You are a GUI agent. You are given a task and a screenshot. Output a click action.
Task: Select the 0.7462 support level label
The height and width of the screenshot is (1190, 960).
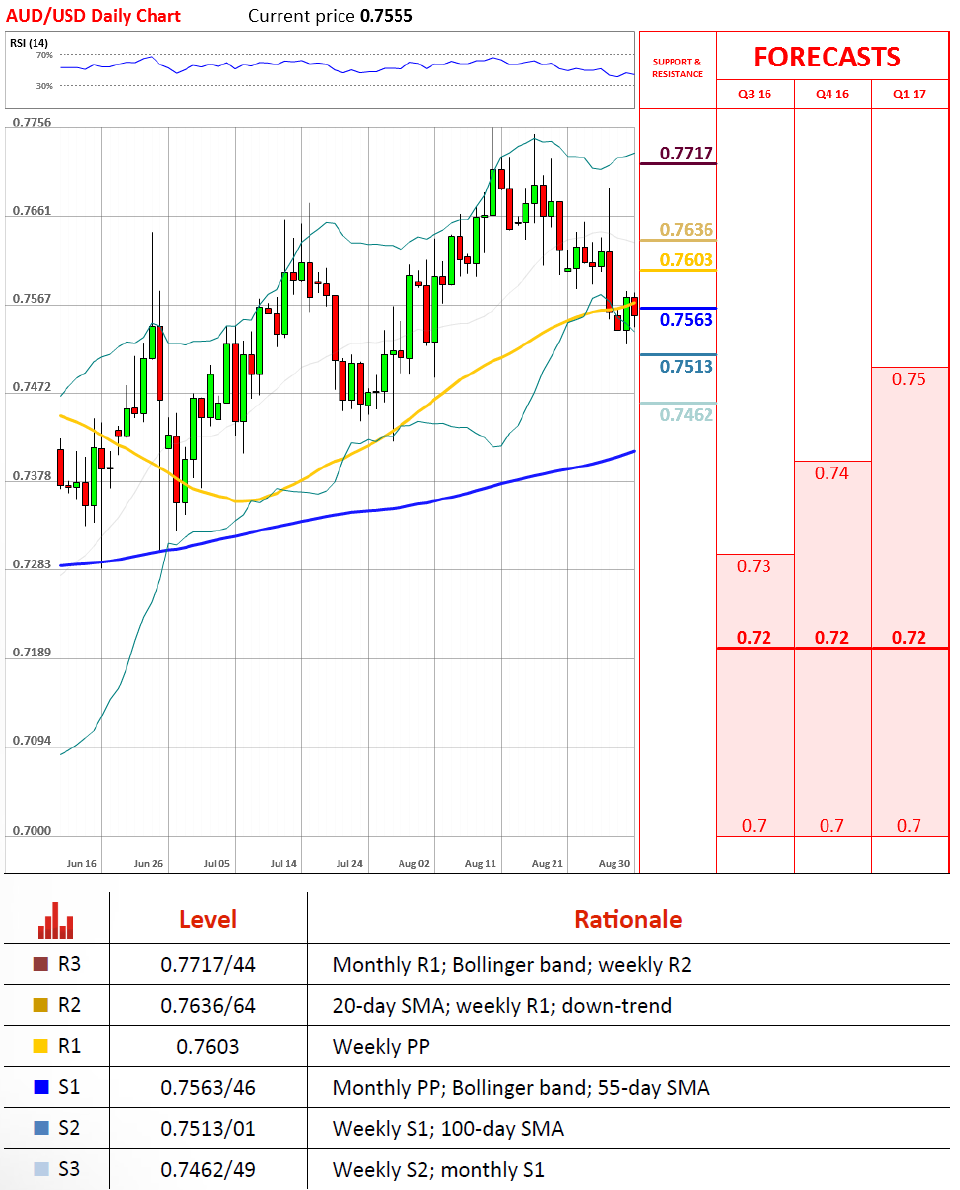685,414
